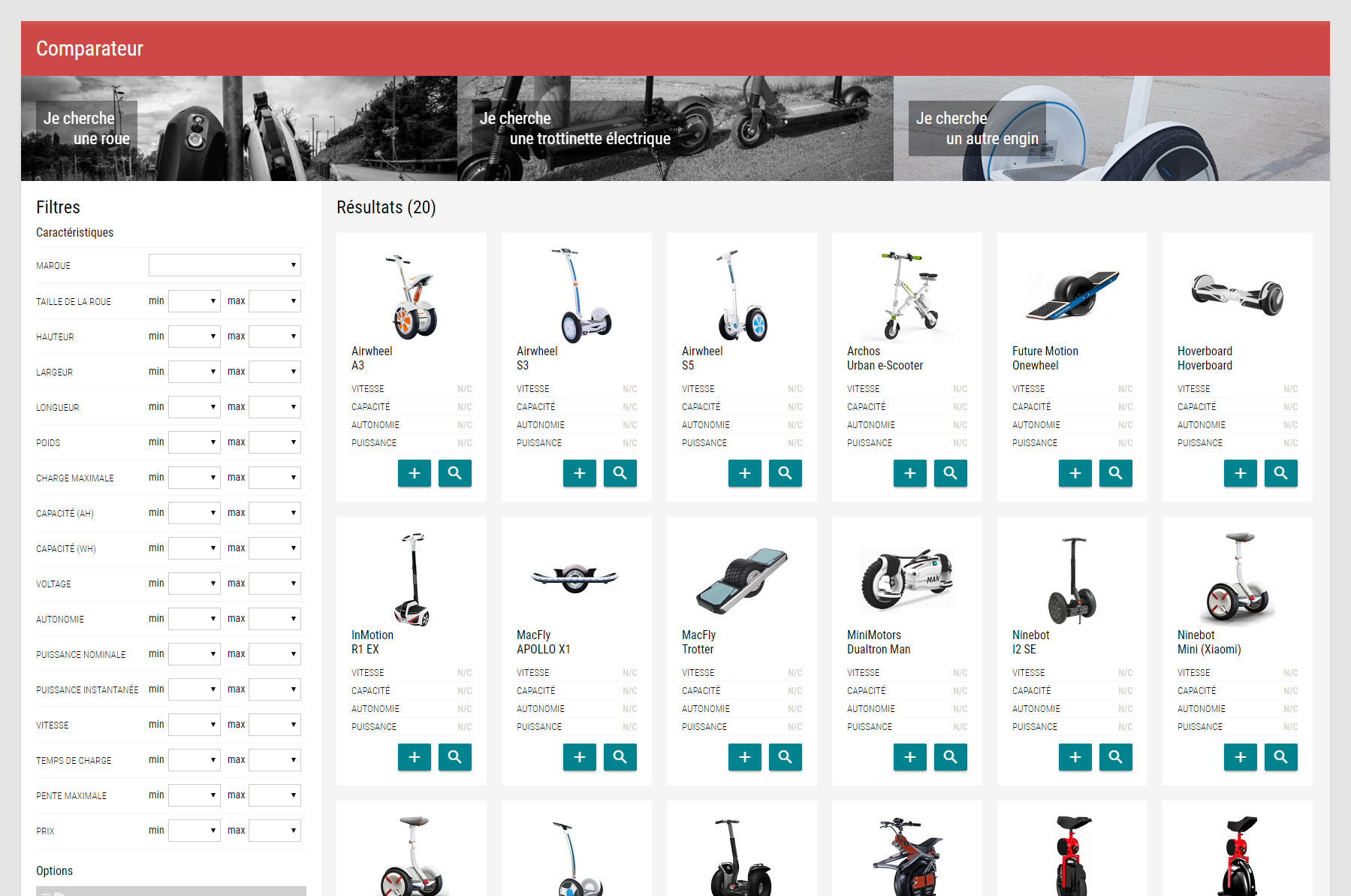
Task: Open InMotion R1 EX magnifier icon
Action: point(455,757)
